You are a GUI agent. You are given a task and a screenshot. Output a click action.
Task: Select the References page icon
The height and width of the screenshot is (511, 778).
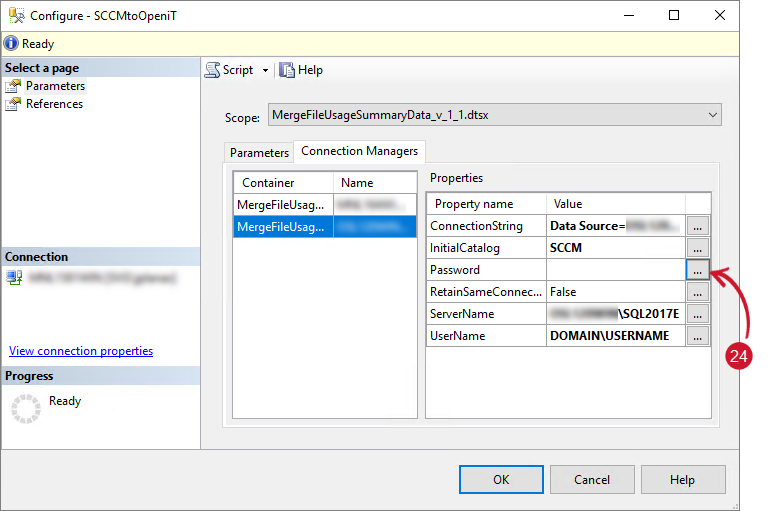[13, 104]
